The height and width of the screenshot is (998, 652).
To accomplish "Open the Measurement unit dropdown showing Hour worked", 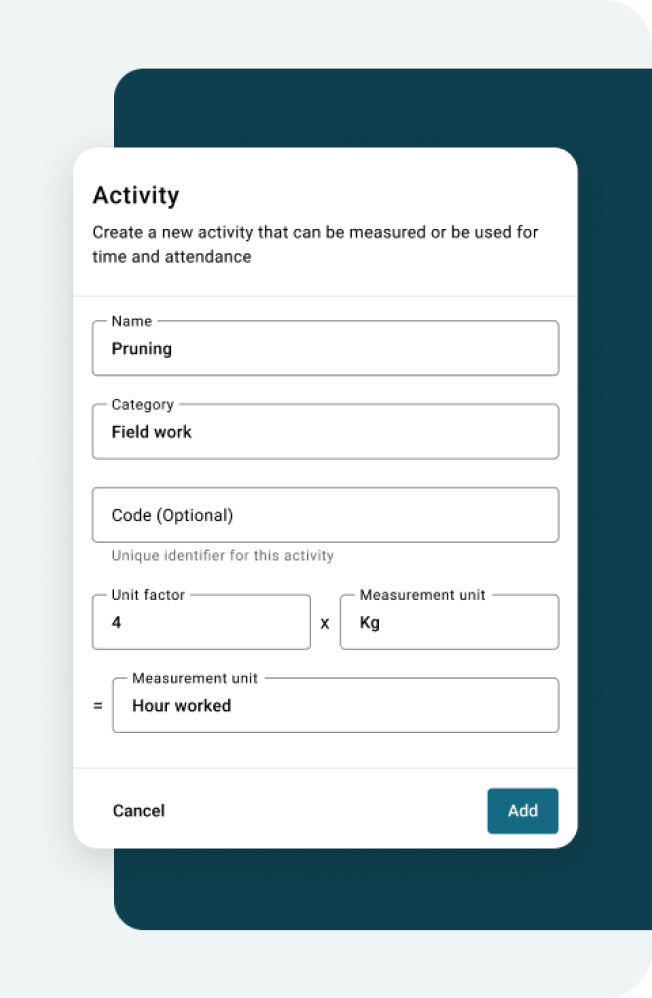I will (335, 706).
